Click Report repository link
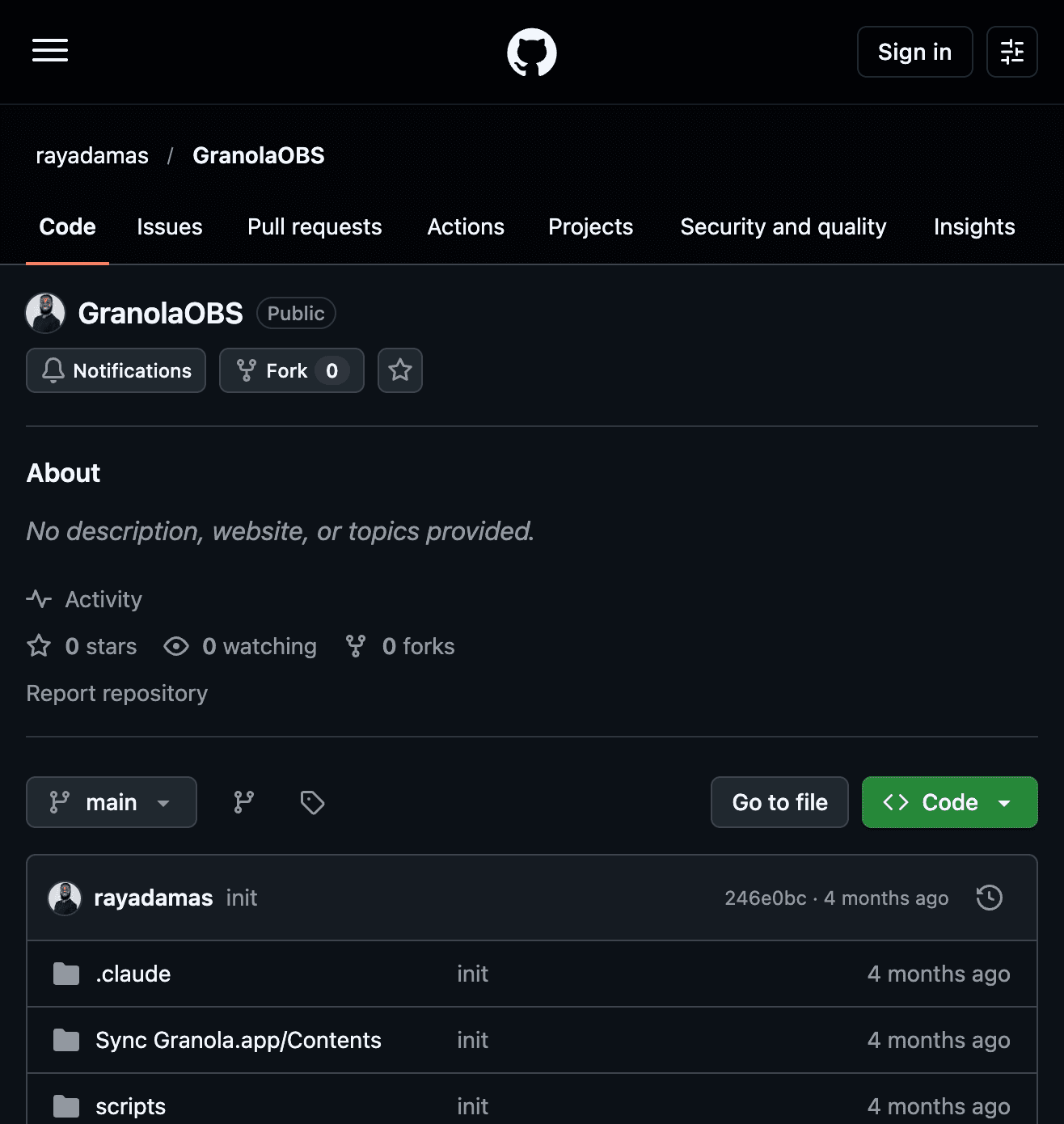Viewport: 1064px width, 1124px height. tap(117, 693)
